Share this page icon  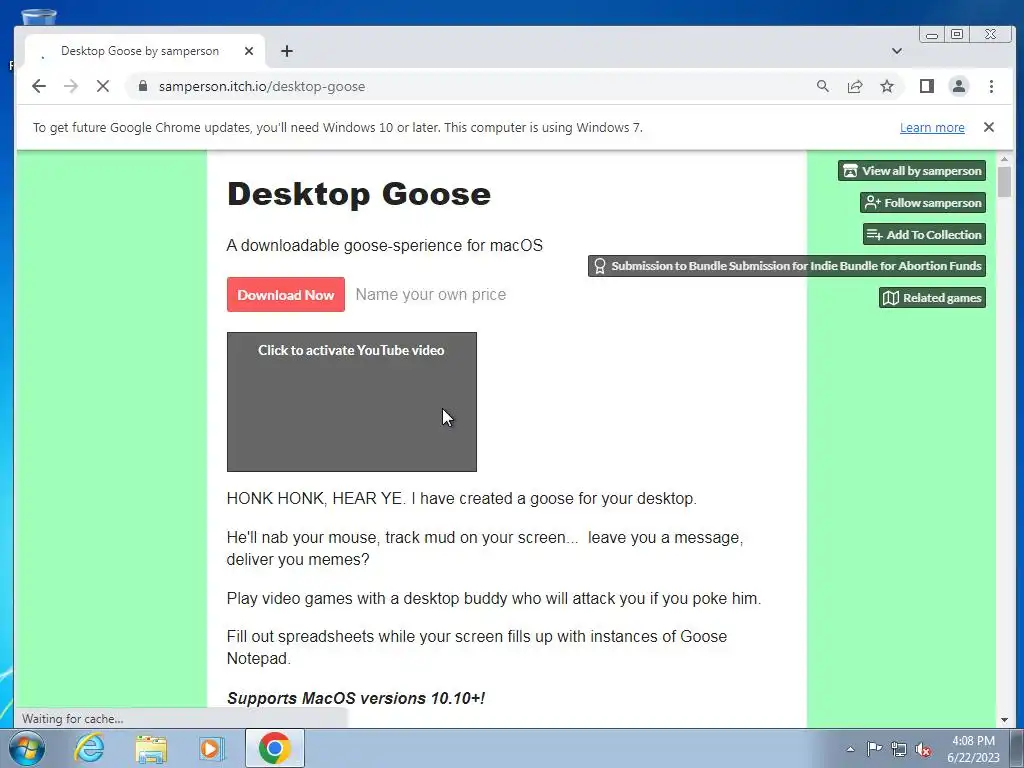click(x=855, y=86)
